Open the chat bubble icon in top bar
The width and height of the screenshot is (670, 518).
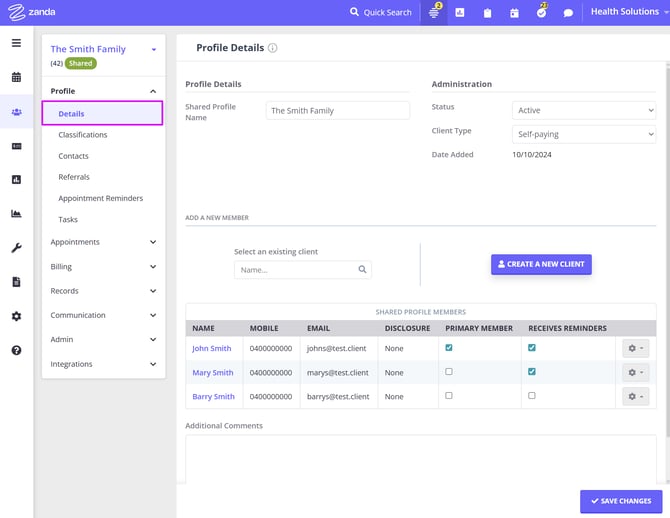[x=568, y=13]
